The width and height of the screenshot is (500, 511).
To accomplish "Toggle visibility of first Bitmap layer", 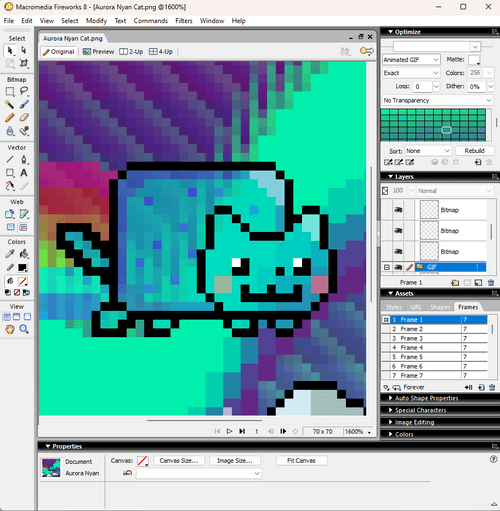I will pyautogui.click(x=398, y=210).
